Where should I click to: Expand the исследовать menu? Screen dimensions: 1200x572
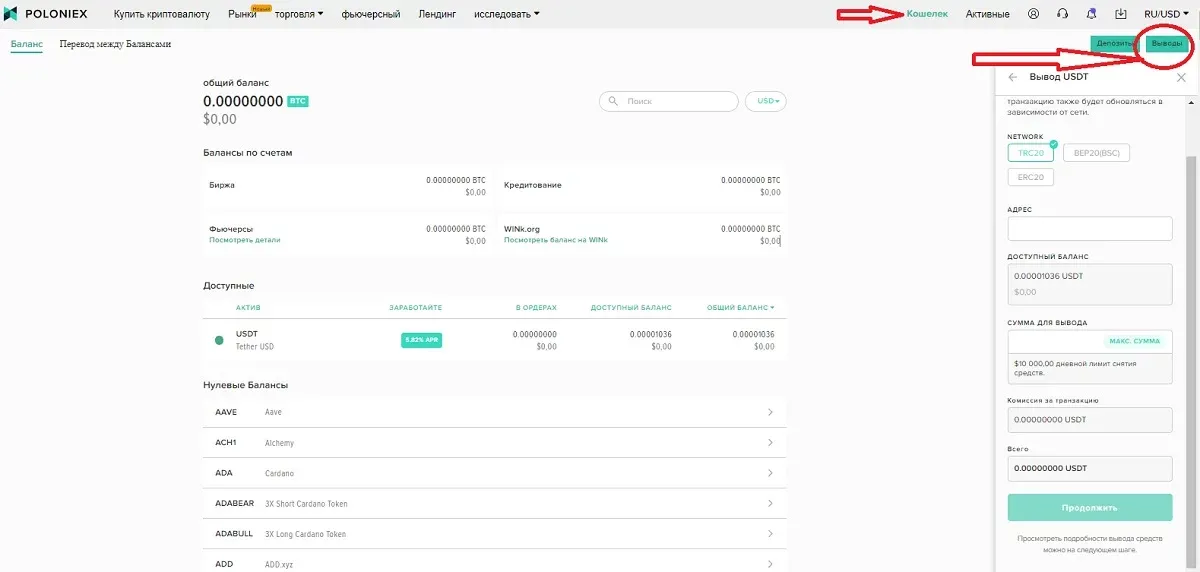click(507, 14)
